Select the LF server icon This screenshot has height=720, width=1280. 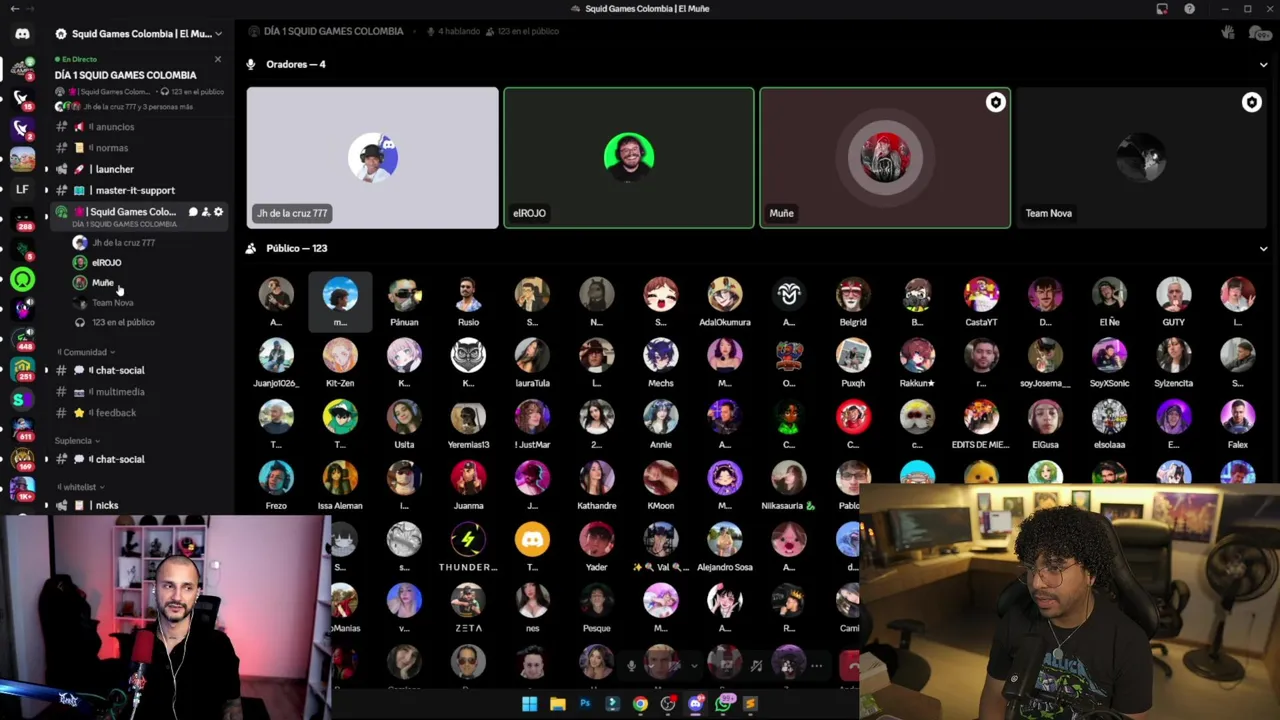22,189
